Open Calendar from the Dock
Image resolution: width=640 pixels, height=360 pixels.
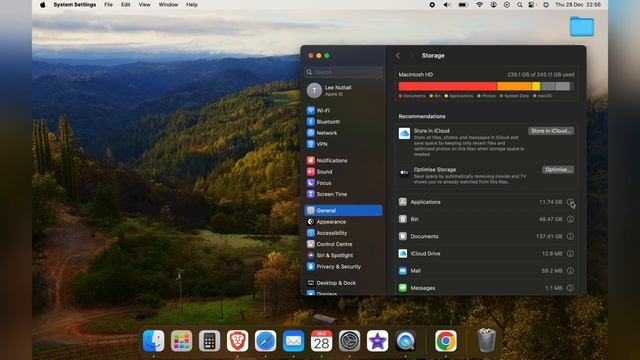(321, 341)
